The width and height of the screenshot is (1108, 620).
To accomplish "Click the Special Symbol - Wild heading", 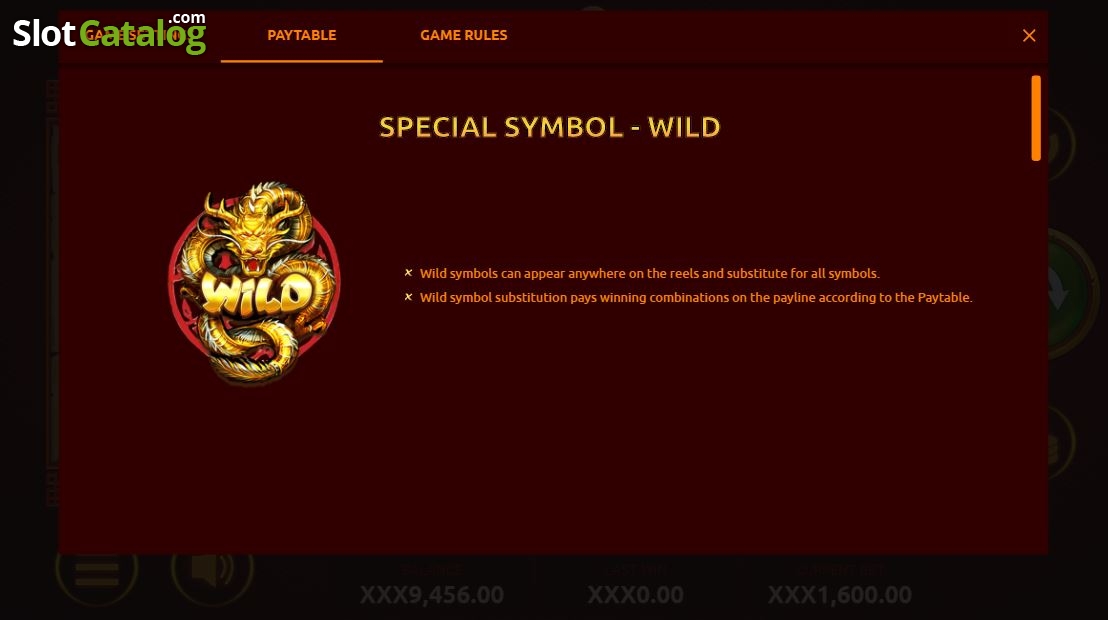I will point(550,127).
